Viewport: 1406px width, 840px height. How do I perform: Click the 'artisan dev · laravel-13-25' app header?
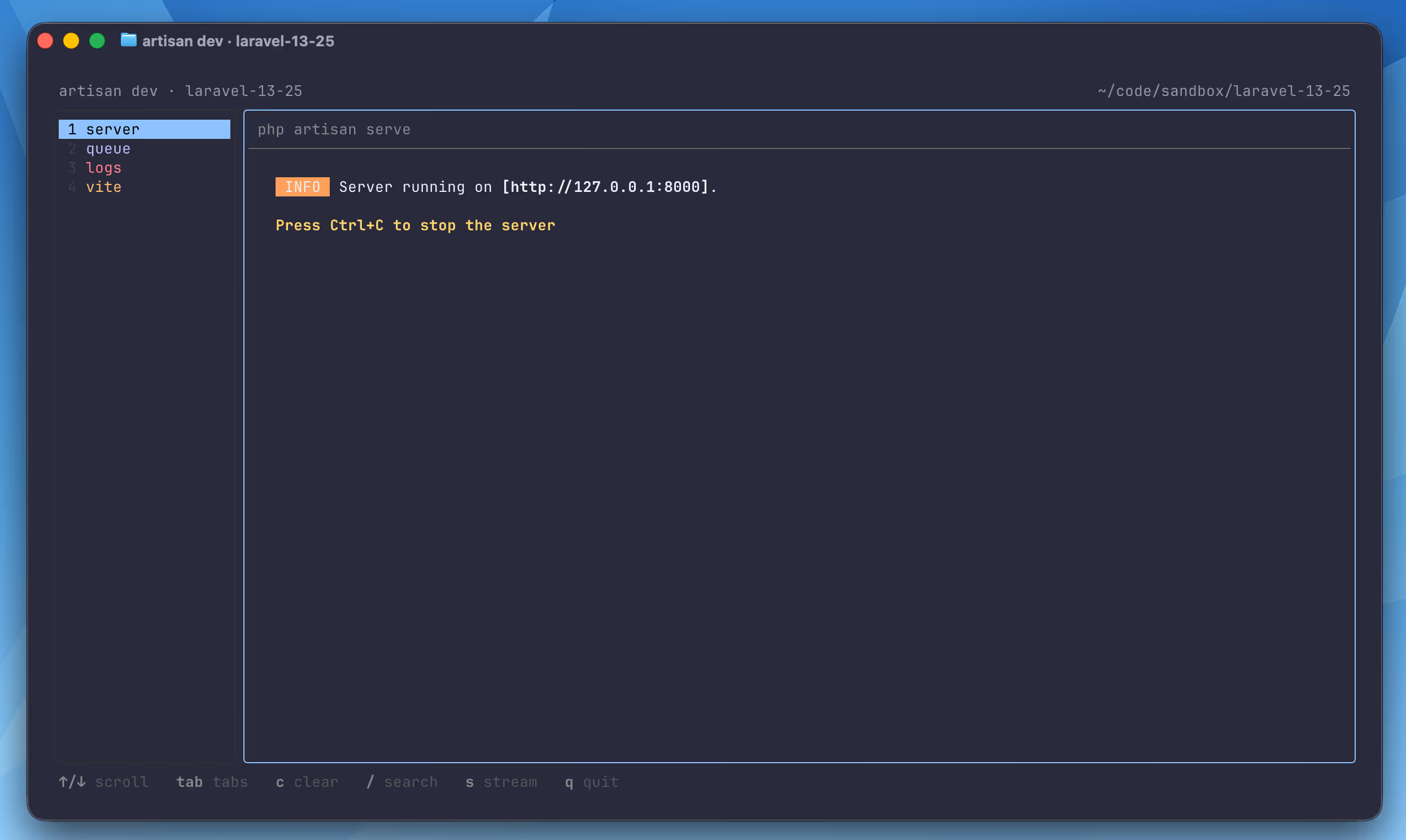coord(181,91)
